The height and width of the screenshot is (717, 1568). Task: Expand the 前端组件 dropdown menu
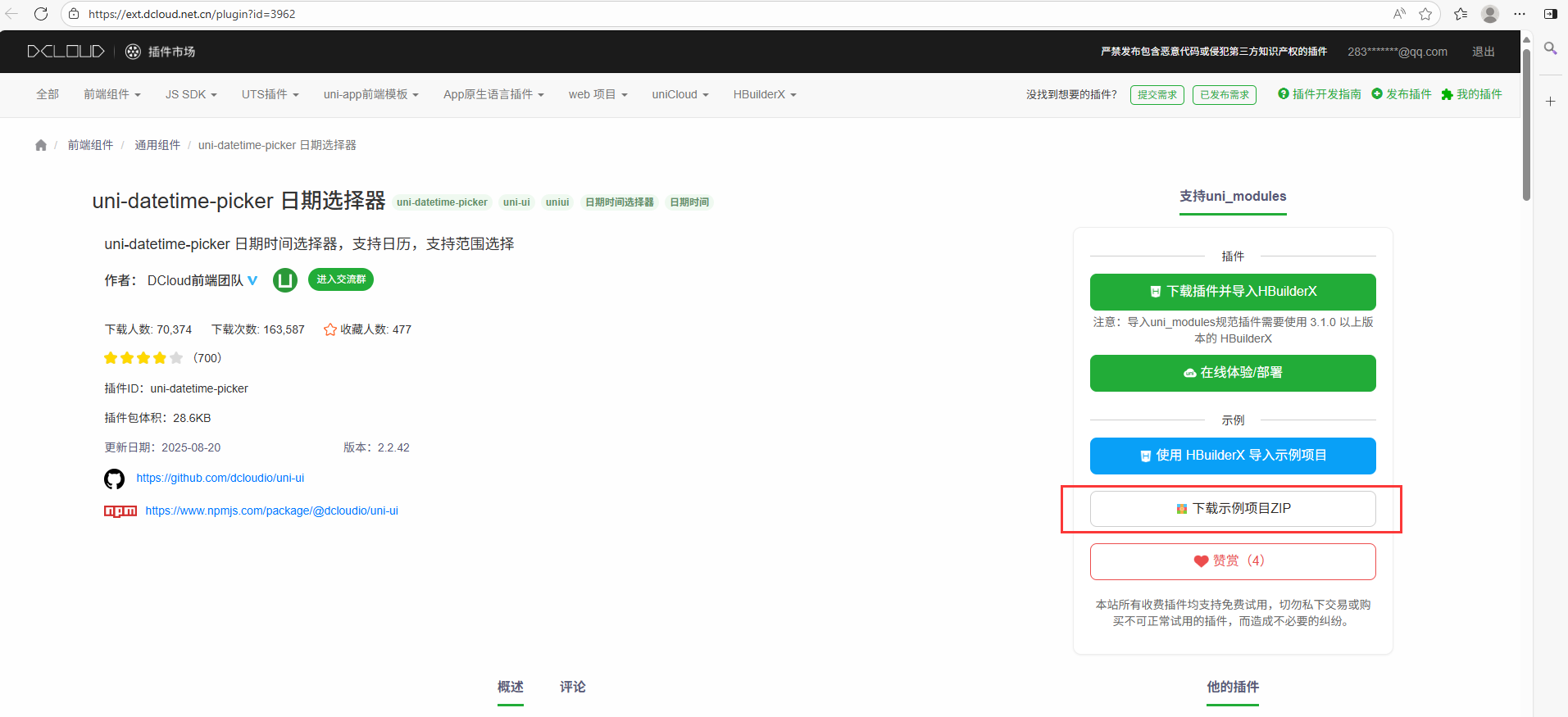point(112,94)
